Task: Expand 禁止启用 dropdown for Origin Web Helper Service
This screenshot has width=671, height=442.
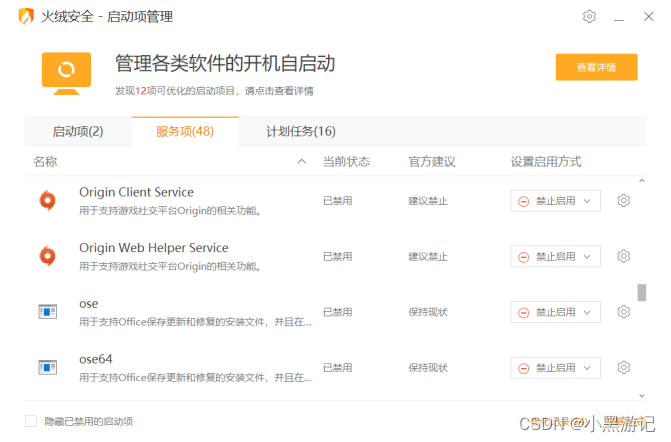Action: click(x=555, y=256)
